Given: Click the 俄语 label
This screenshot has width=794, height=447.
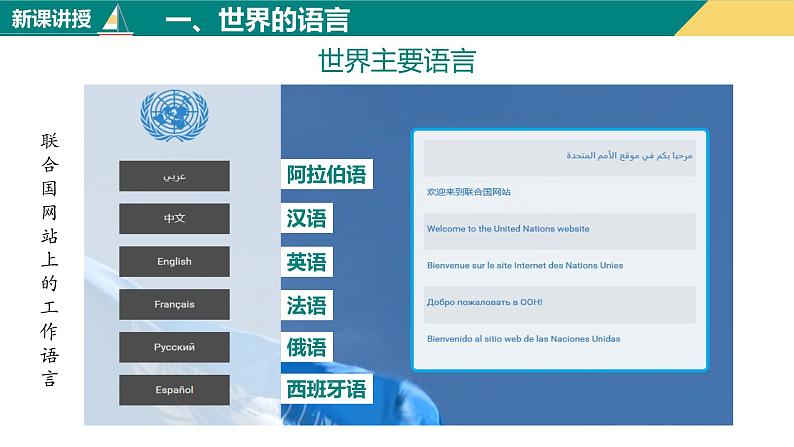Looking at the screenshot, I should pyautogui.click(x=306, y=347).
